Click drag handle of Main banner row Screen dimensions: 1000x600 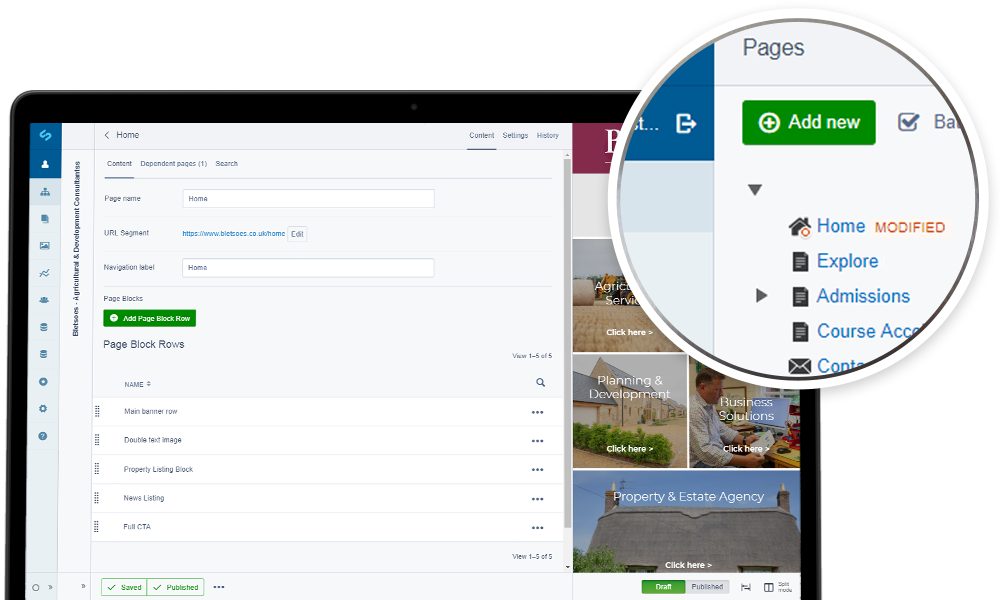(x=98, y=411)
